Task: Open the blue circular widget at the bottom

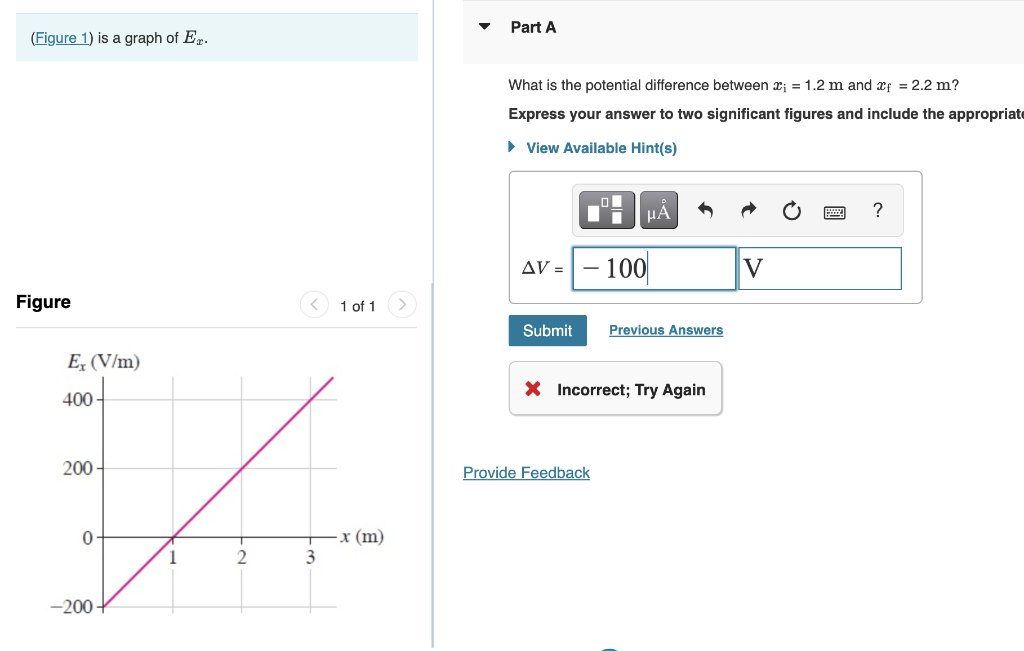Action: pos(610,648)
